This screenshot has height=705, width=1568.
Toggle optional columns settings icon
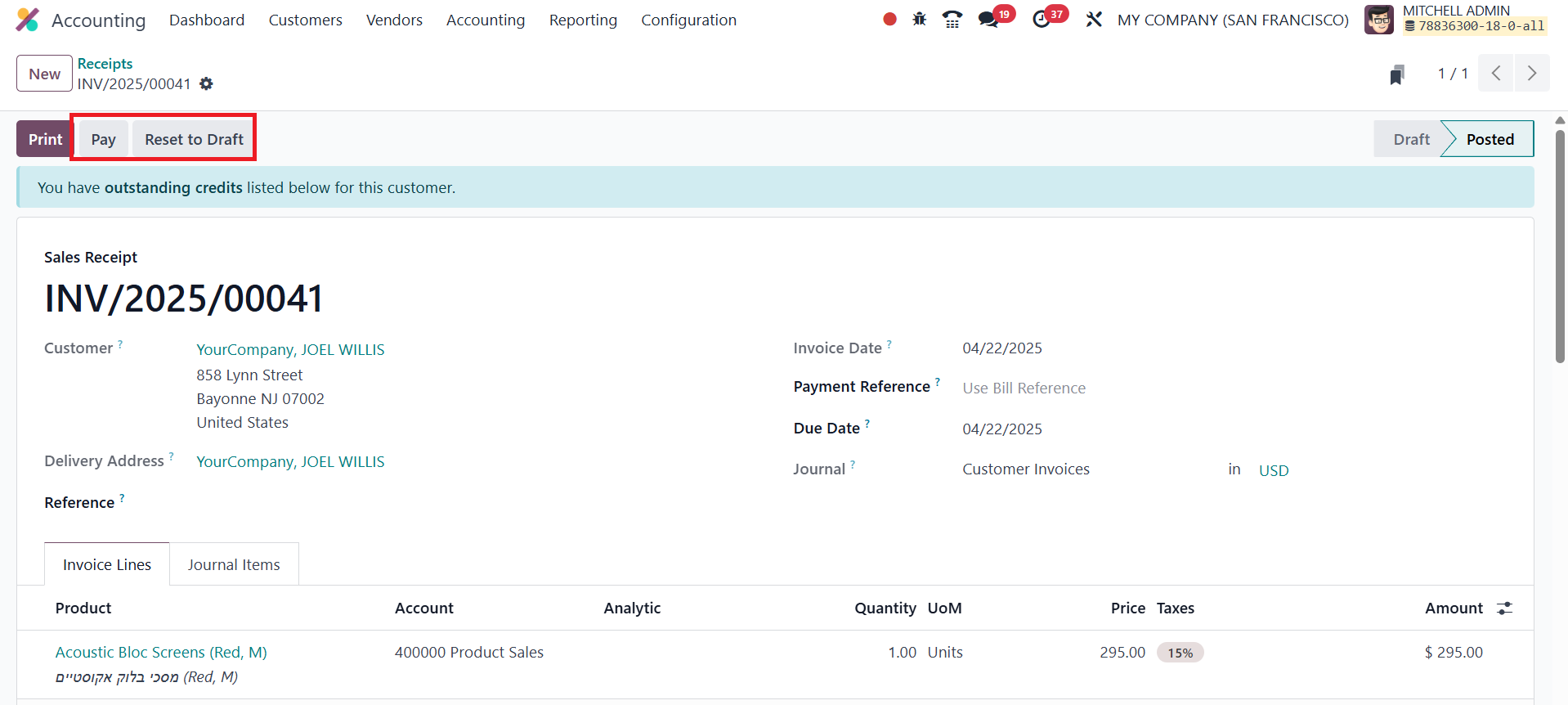tap(1504, 608)
